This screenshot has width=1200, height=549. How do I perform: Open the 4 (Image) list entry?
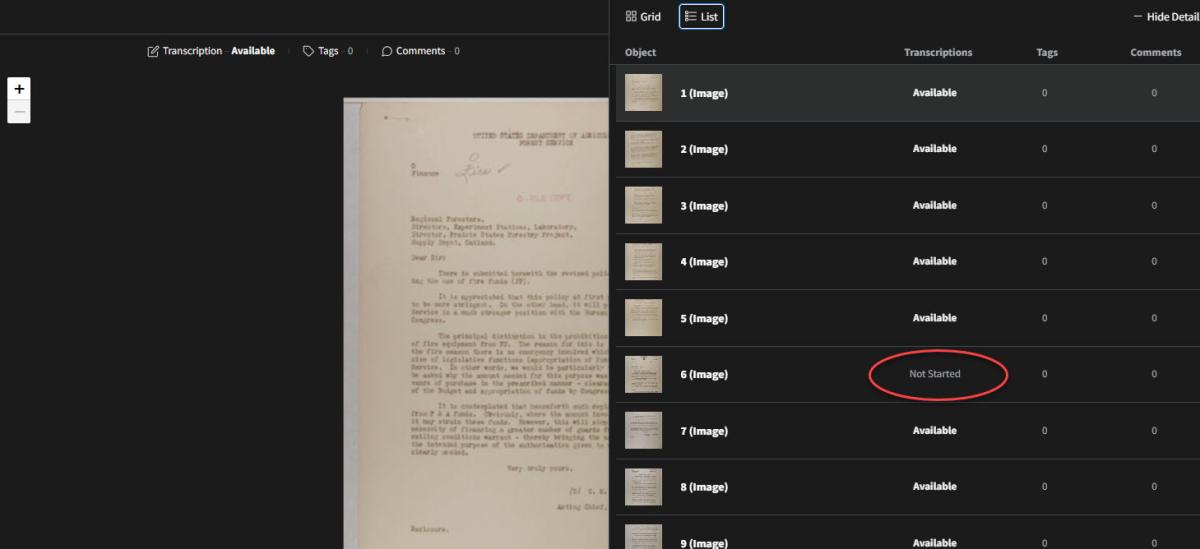coord(704,262)
